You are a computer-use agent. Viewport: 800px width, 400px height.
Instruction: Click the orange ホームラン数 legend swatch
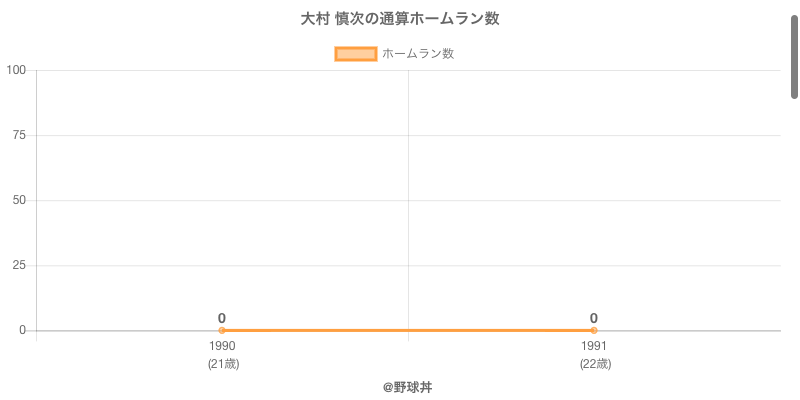pos(355,54)
